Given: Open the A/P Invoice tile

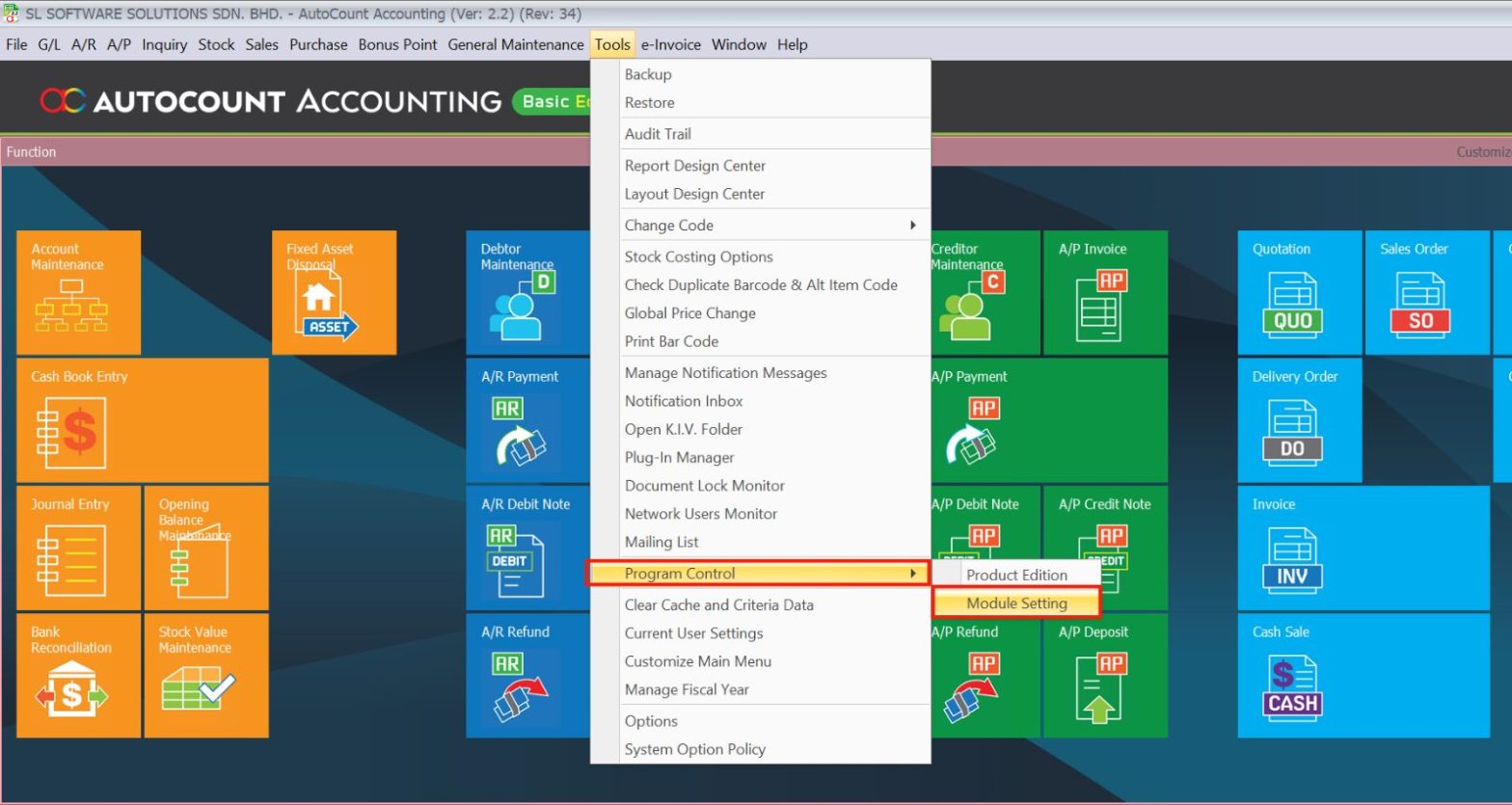Looking at the screenshot, I should pos(1106,292).
